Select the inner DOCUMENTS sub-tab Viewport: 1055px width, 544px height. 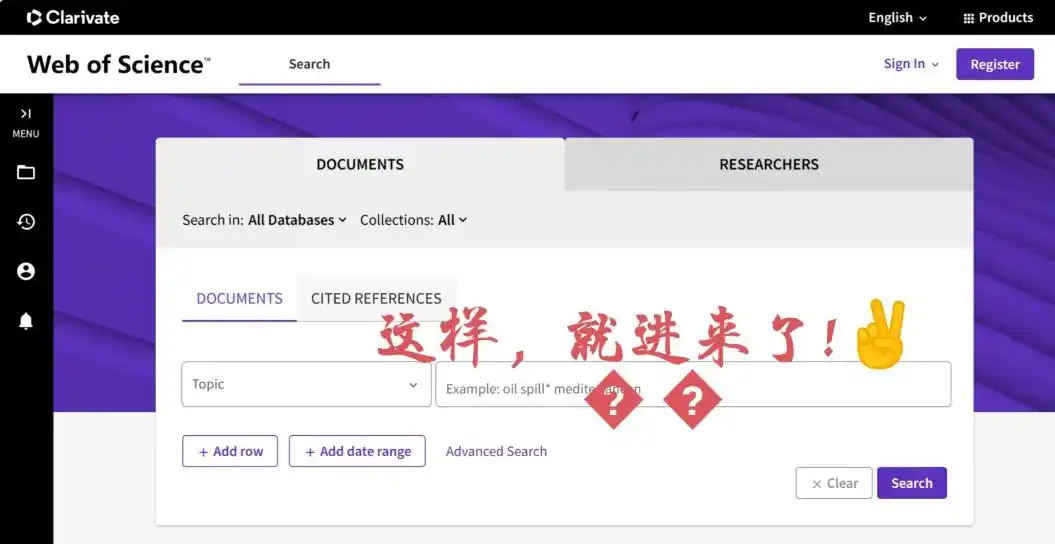coord(240,299)
